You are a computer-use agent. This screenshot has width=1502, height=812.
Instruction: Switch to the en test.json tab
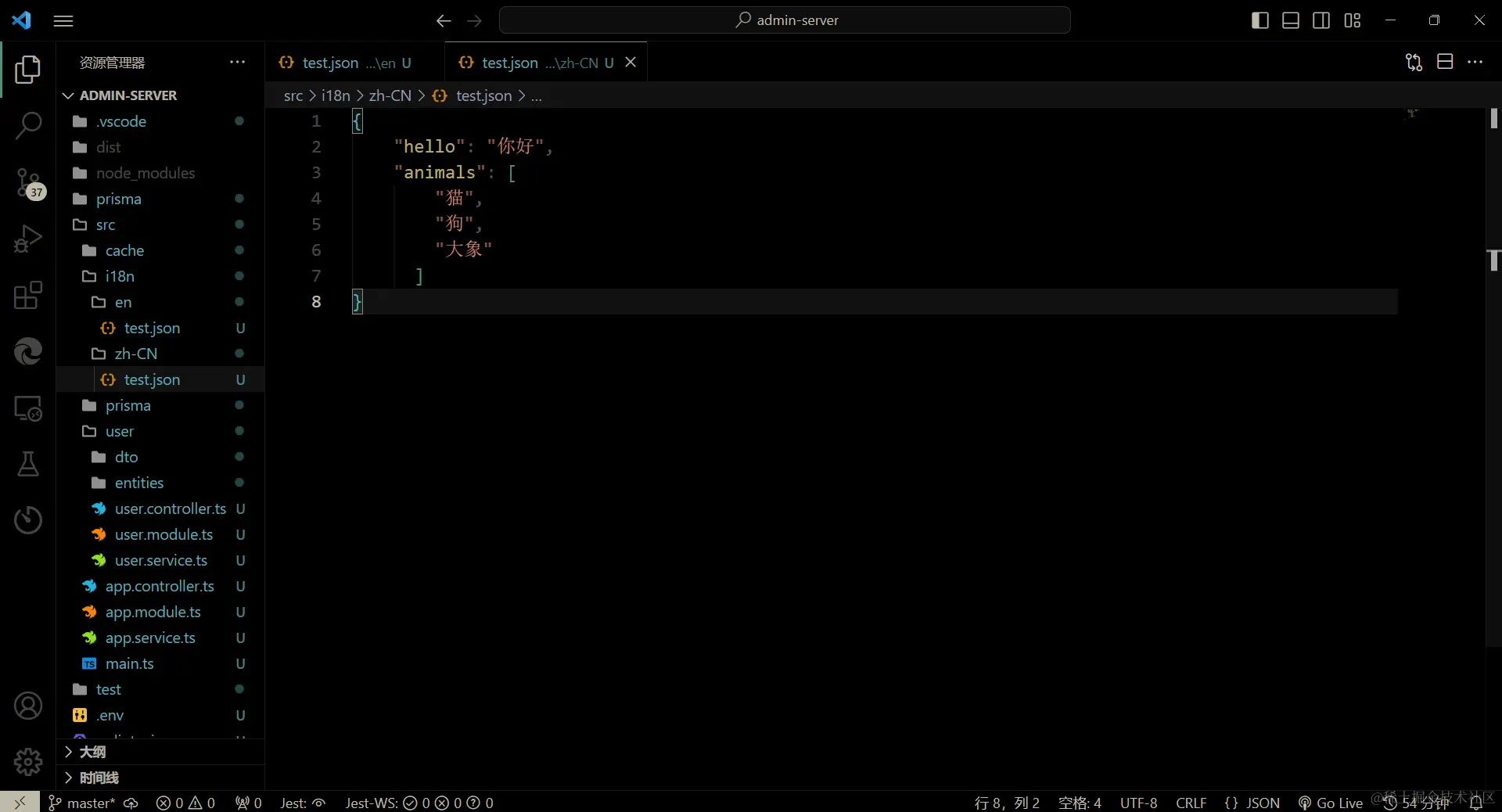(x=355, y=63)
